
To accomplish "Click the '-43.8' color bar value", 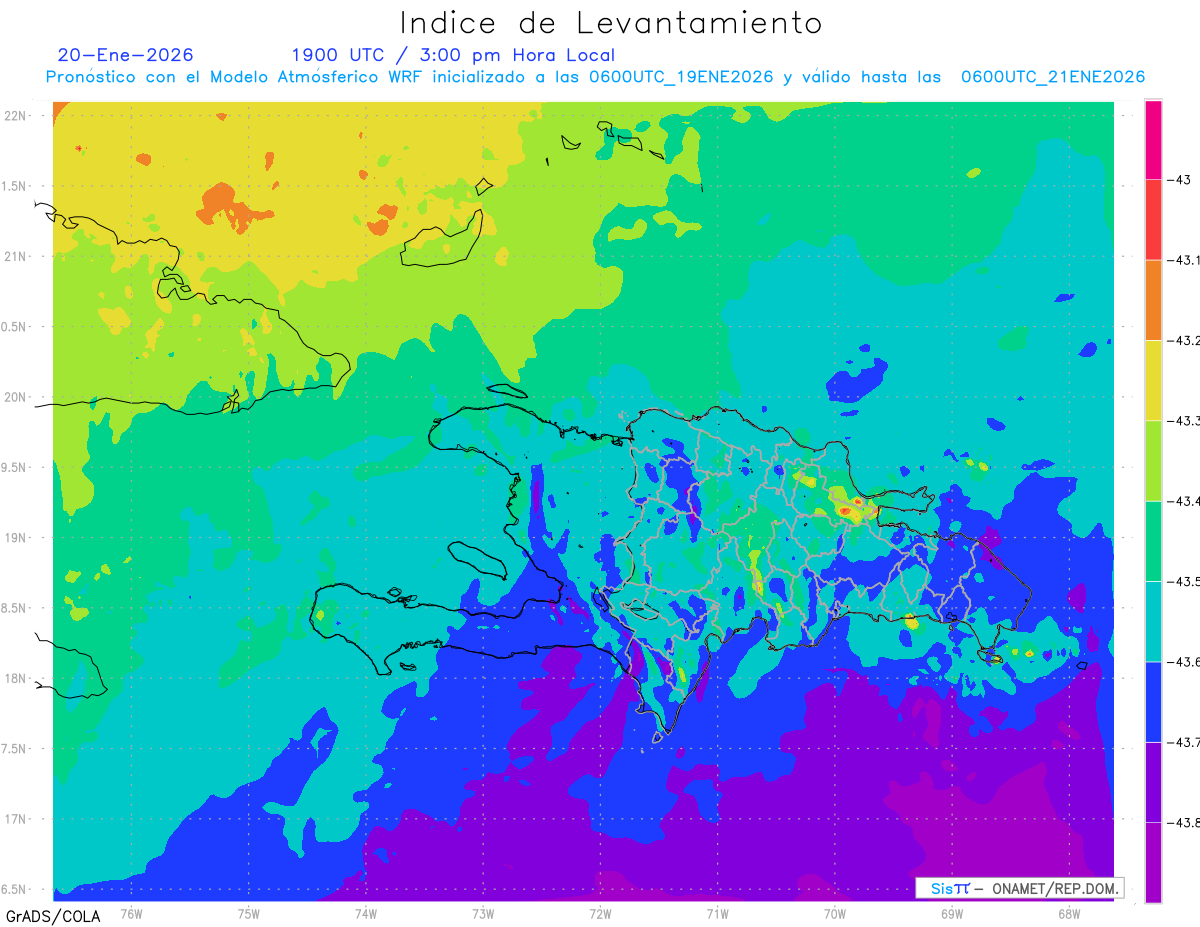I will [1184, 822].
